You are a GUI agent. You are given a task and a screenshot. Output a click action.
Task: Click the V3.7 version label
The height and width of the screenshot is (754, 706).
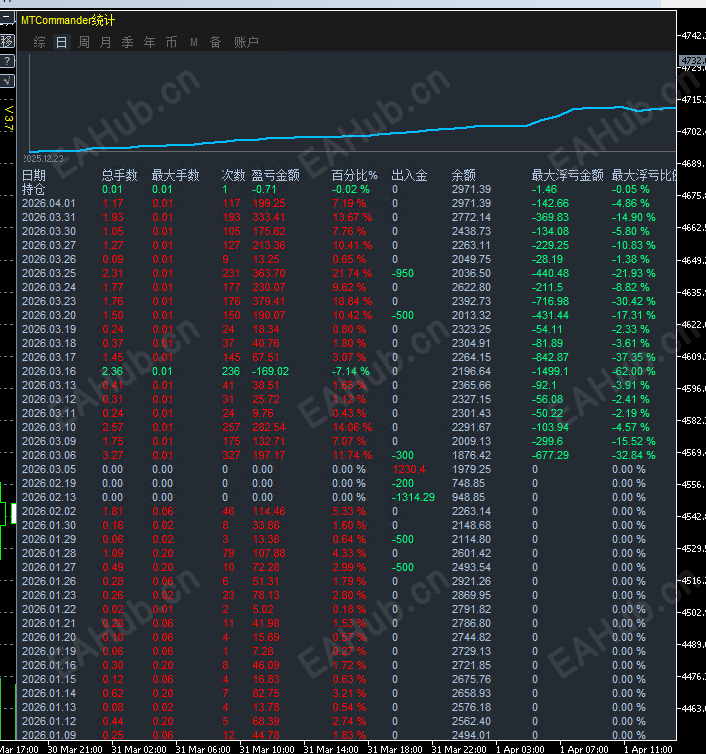click(8, 118)
